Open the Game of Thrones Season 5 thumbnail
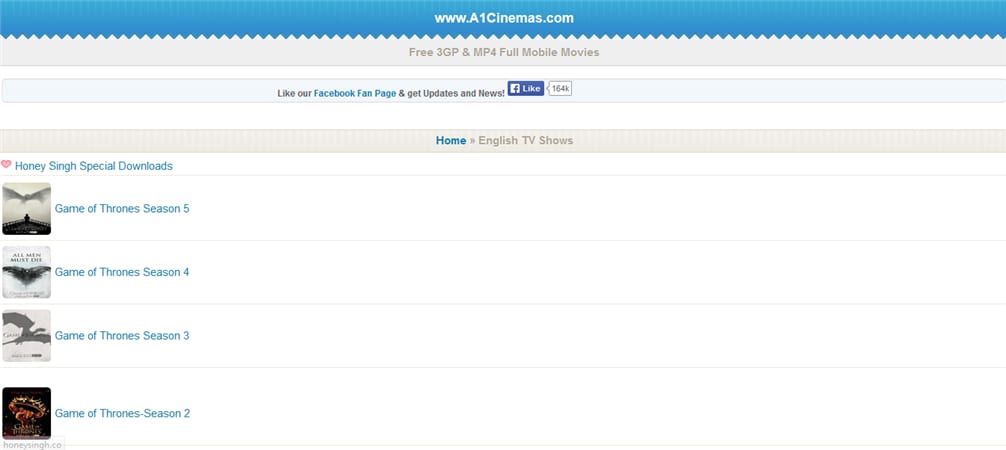The image size is (1006, 450). [x=26, y=209]
